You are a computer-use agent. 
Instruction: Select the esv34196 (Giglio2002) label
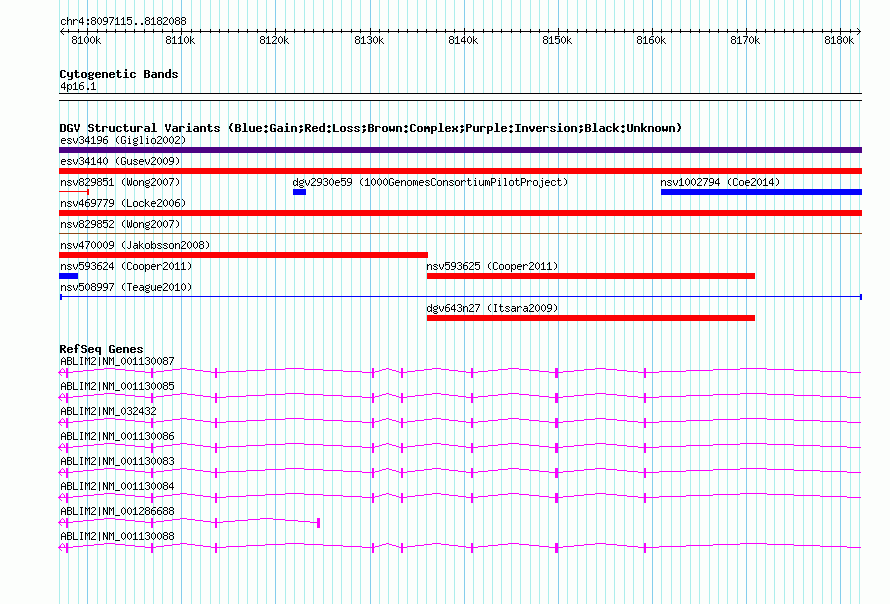click(123, 140)
